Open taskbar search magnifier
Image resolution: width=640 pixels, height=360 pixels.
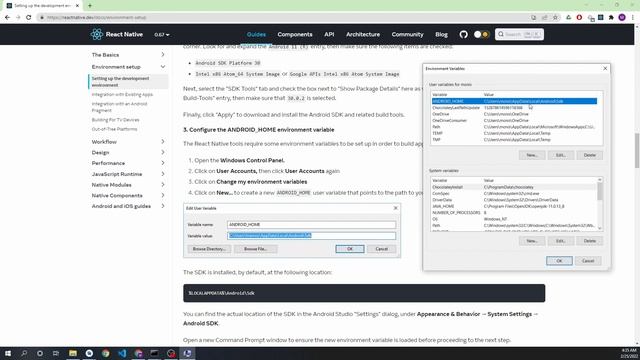click(x=24, y=353)
